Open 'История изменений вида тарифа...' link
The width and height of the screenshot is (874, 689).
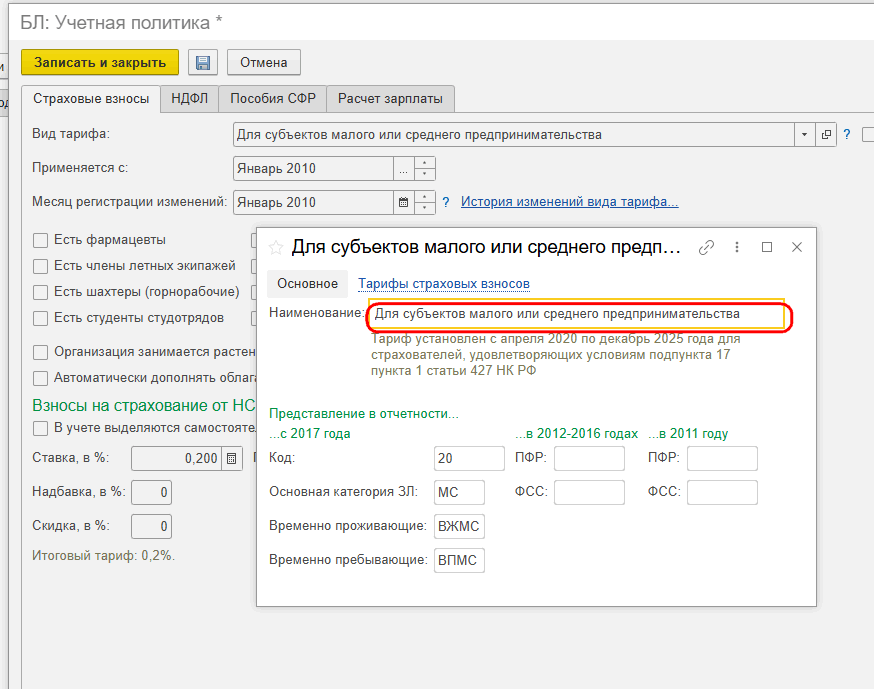[x=570, y=202]
